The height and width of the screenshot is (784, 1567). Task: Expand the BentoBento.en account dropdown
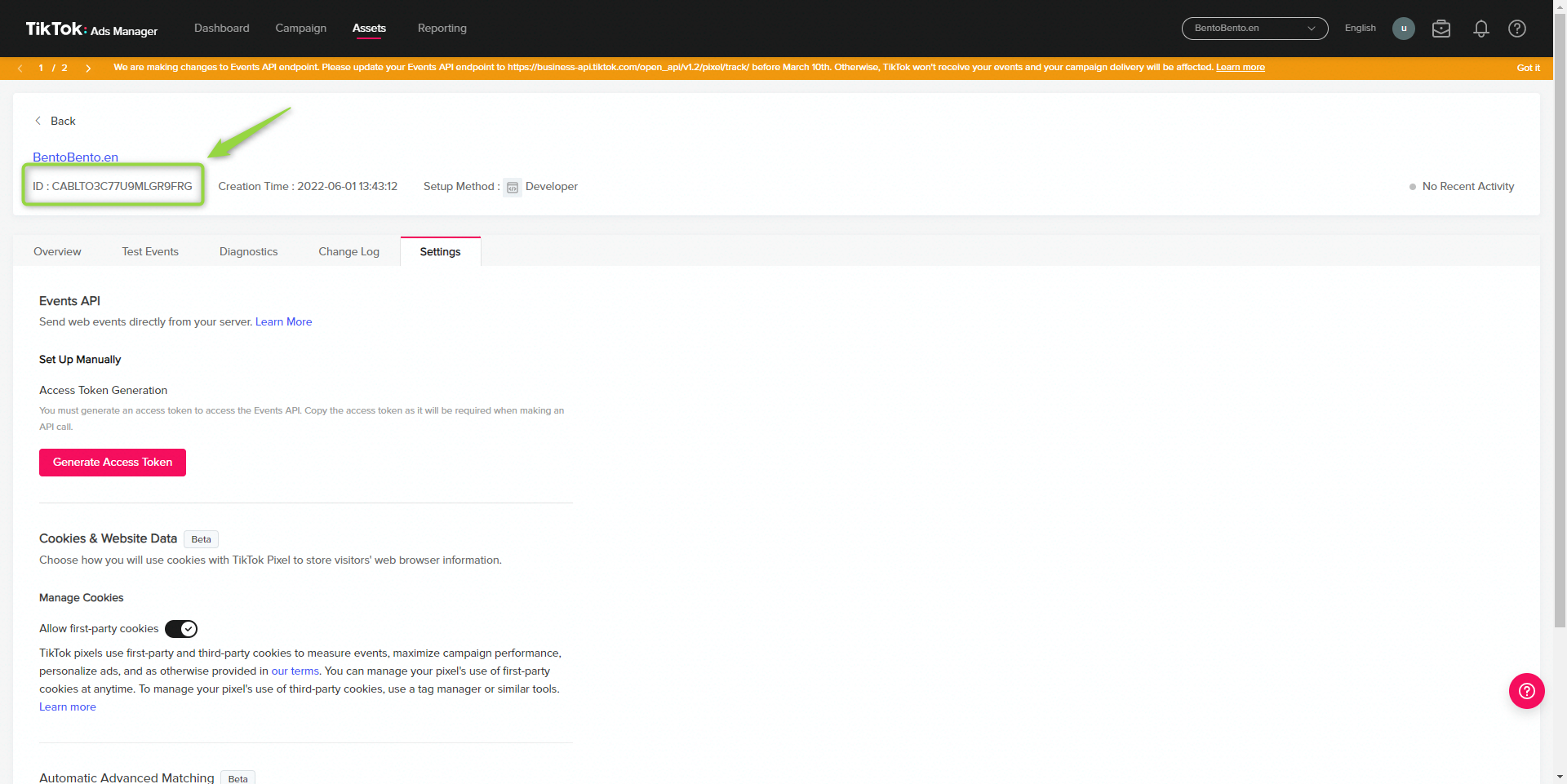1254,28
